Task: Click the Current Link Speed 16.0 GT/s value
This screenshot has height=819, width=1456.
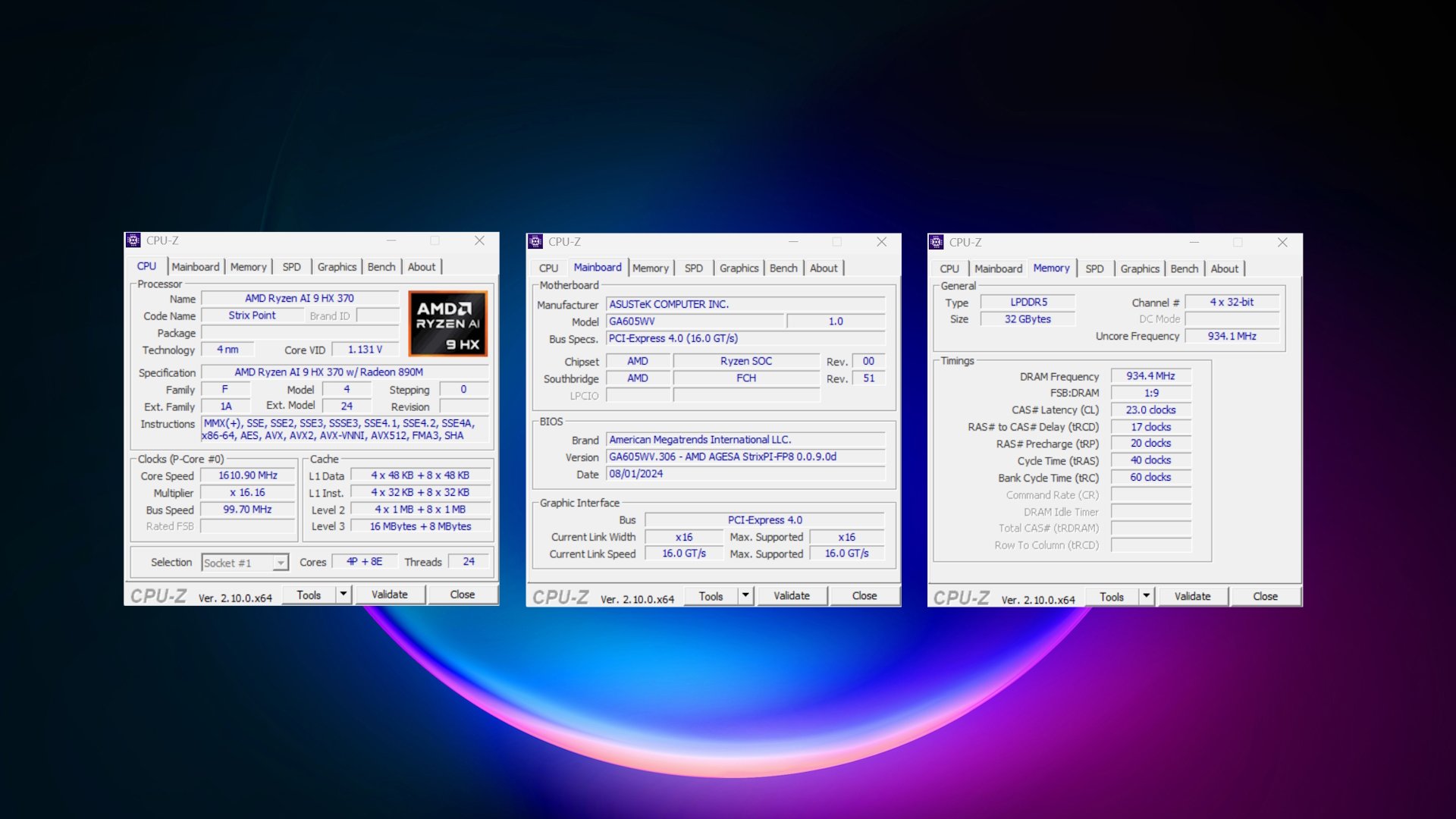Action: pos(684,554)
